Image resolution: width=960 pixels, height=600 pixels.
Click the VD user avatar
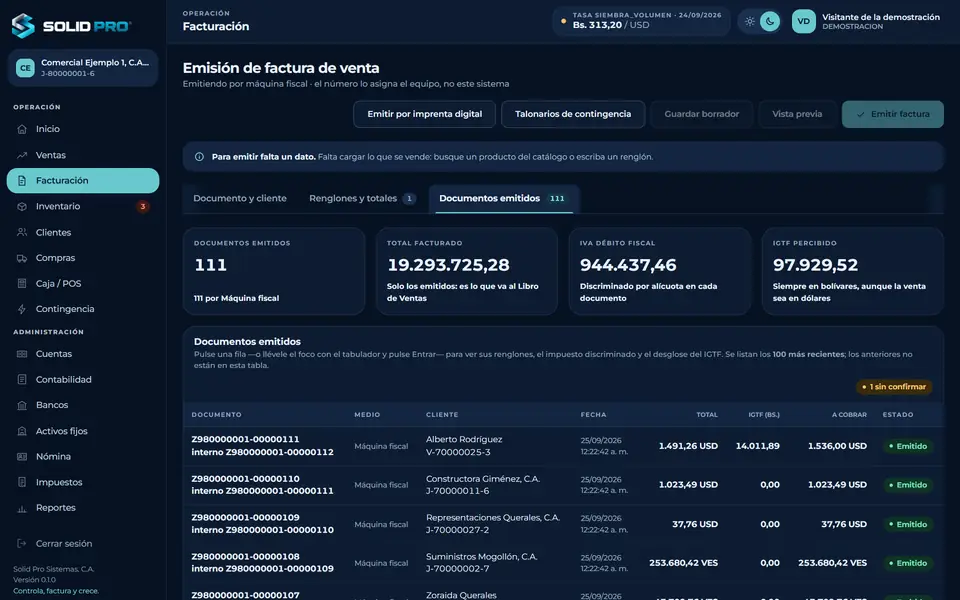click(x=803, y=21)
